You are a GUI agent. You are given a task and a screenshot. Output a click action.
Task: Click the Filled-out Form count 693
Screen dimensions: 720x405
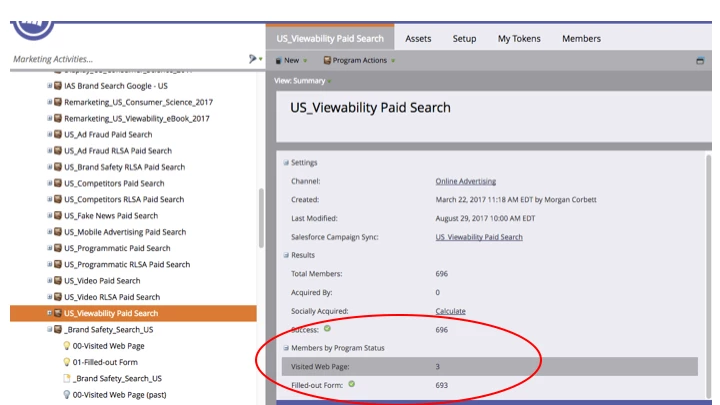coord(441,385)
